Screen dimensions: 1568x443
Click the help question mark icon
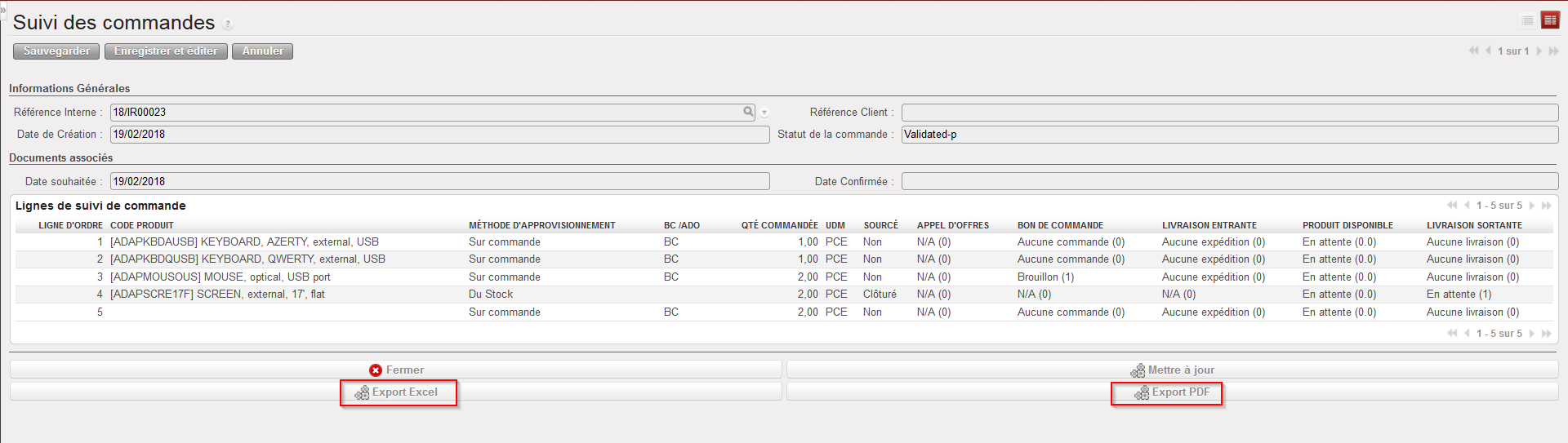[228, 24]
